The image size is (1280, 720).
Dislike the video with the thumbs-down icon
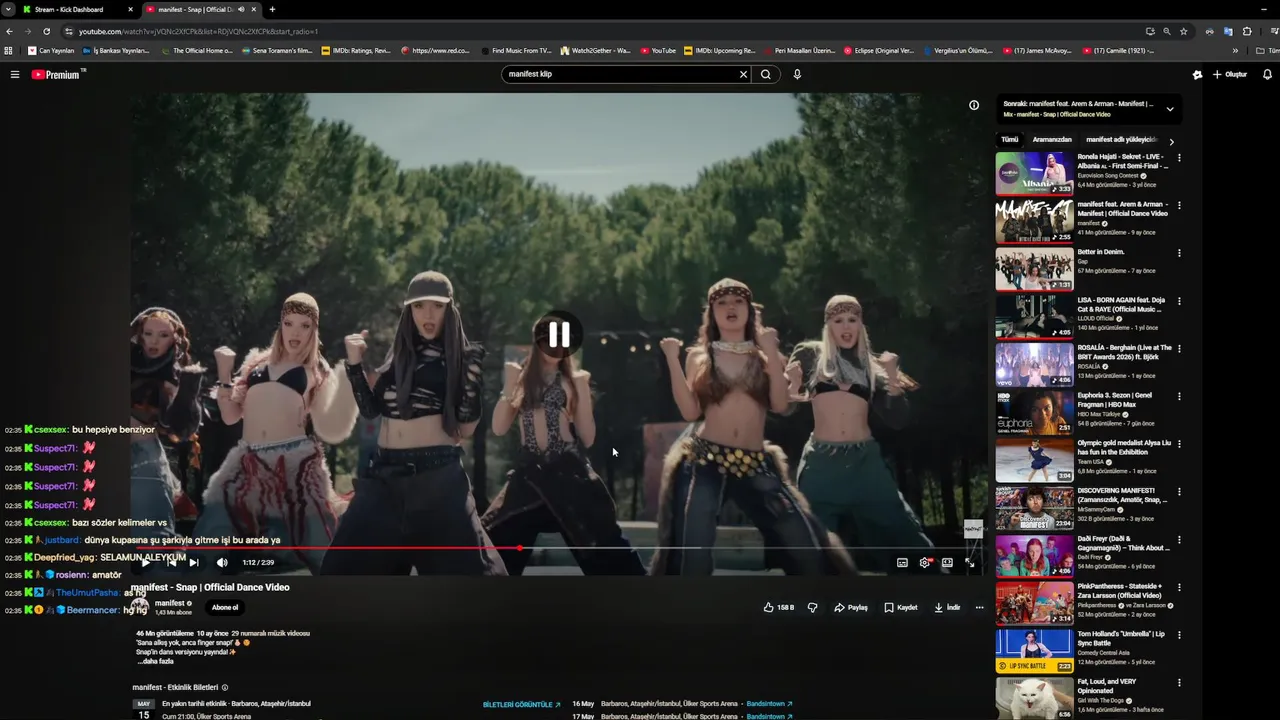(812, 607)
